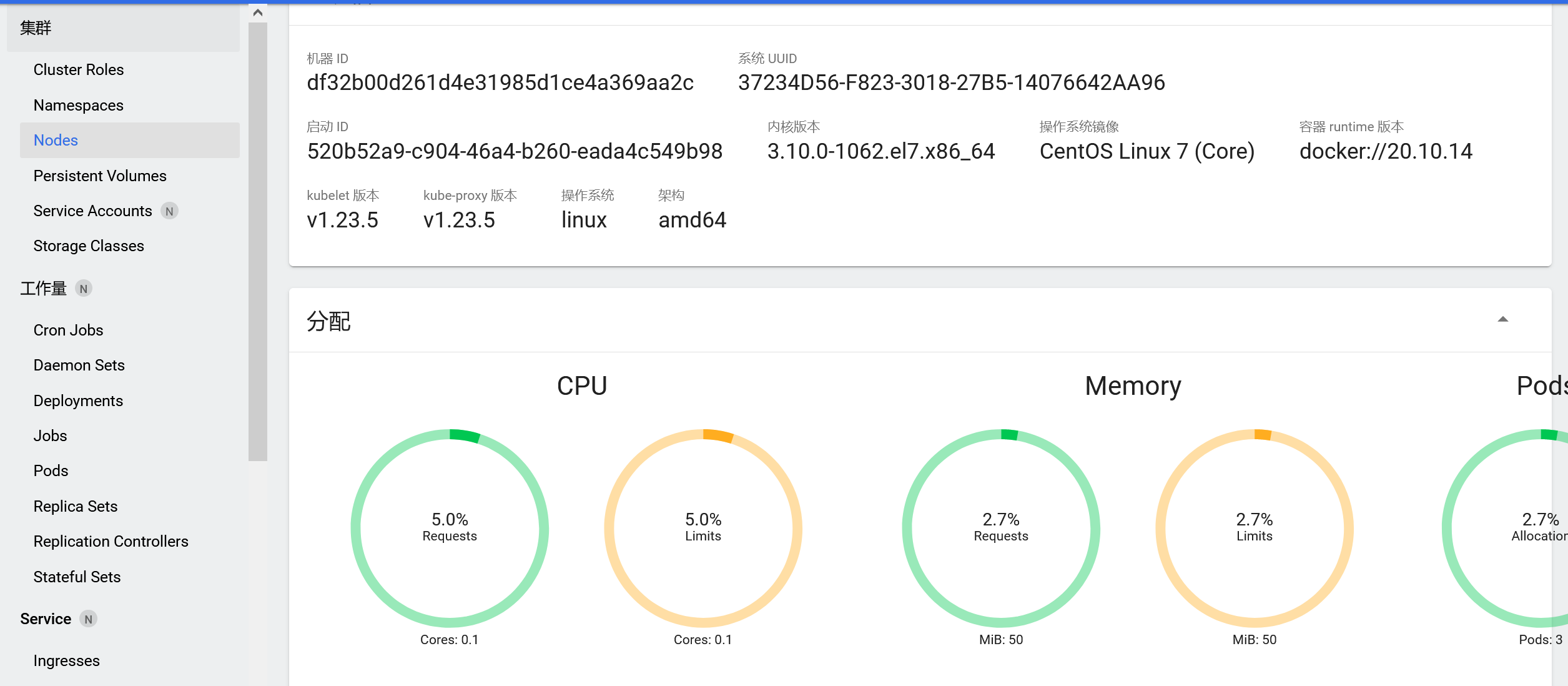Click the N badge next to 工作量
The height and width of the screenshot is (686, 1568).
[x=84, y=289]
